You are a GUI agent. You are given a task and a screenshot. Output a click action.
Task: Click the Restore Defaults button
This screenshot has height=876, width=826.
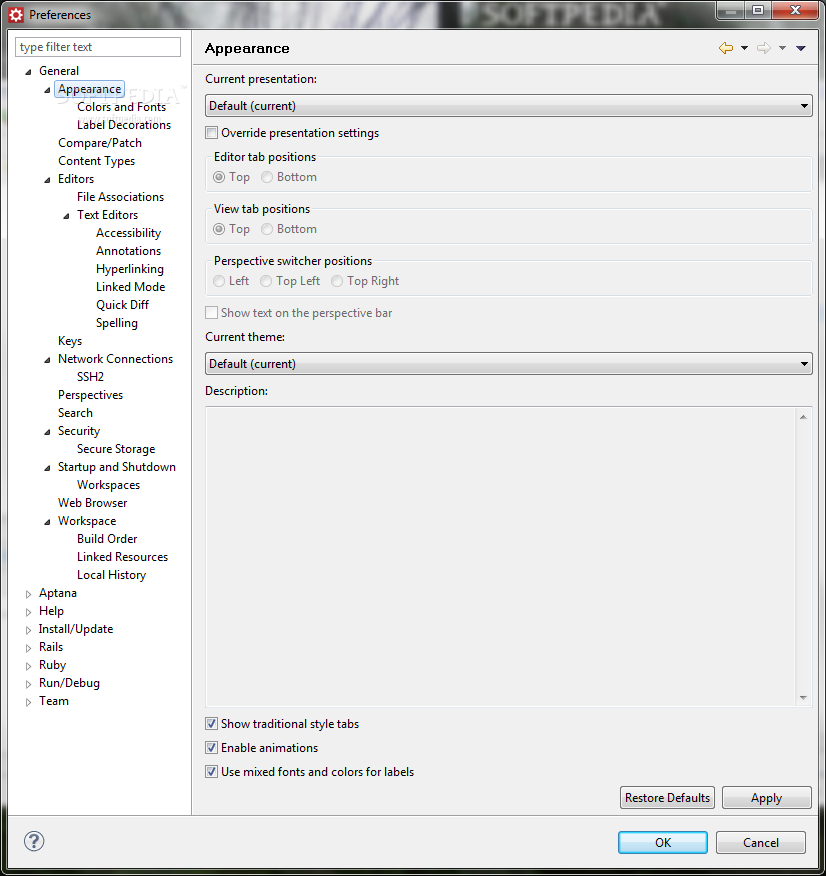pos(667,798)
